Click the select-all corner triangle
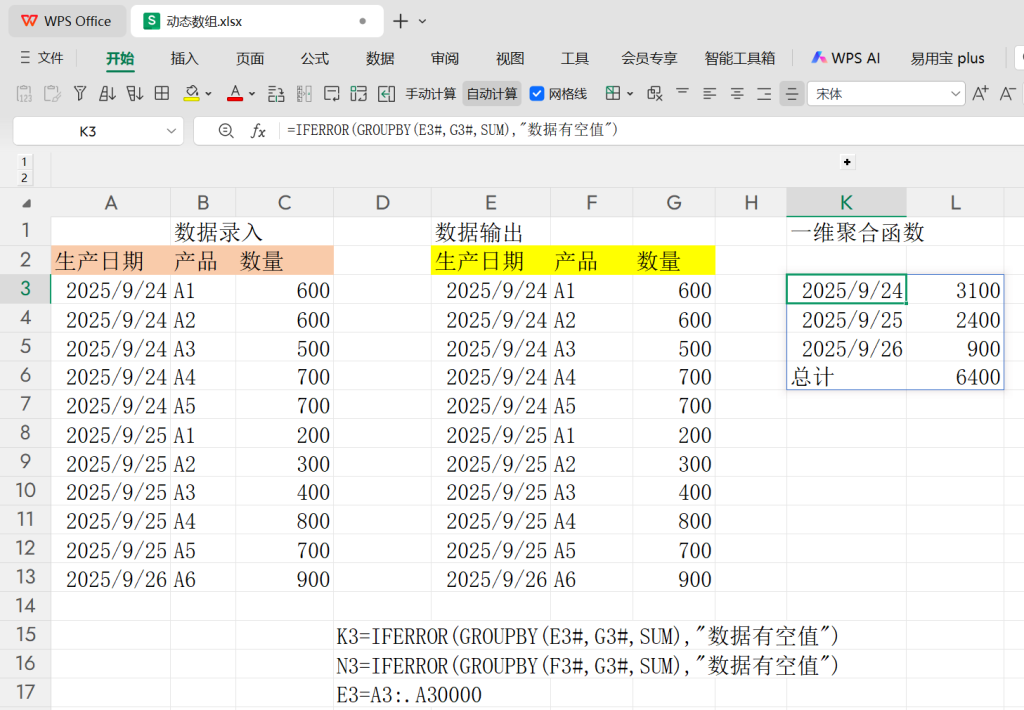 26,203
